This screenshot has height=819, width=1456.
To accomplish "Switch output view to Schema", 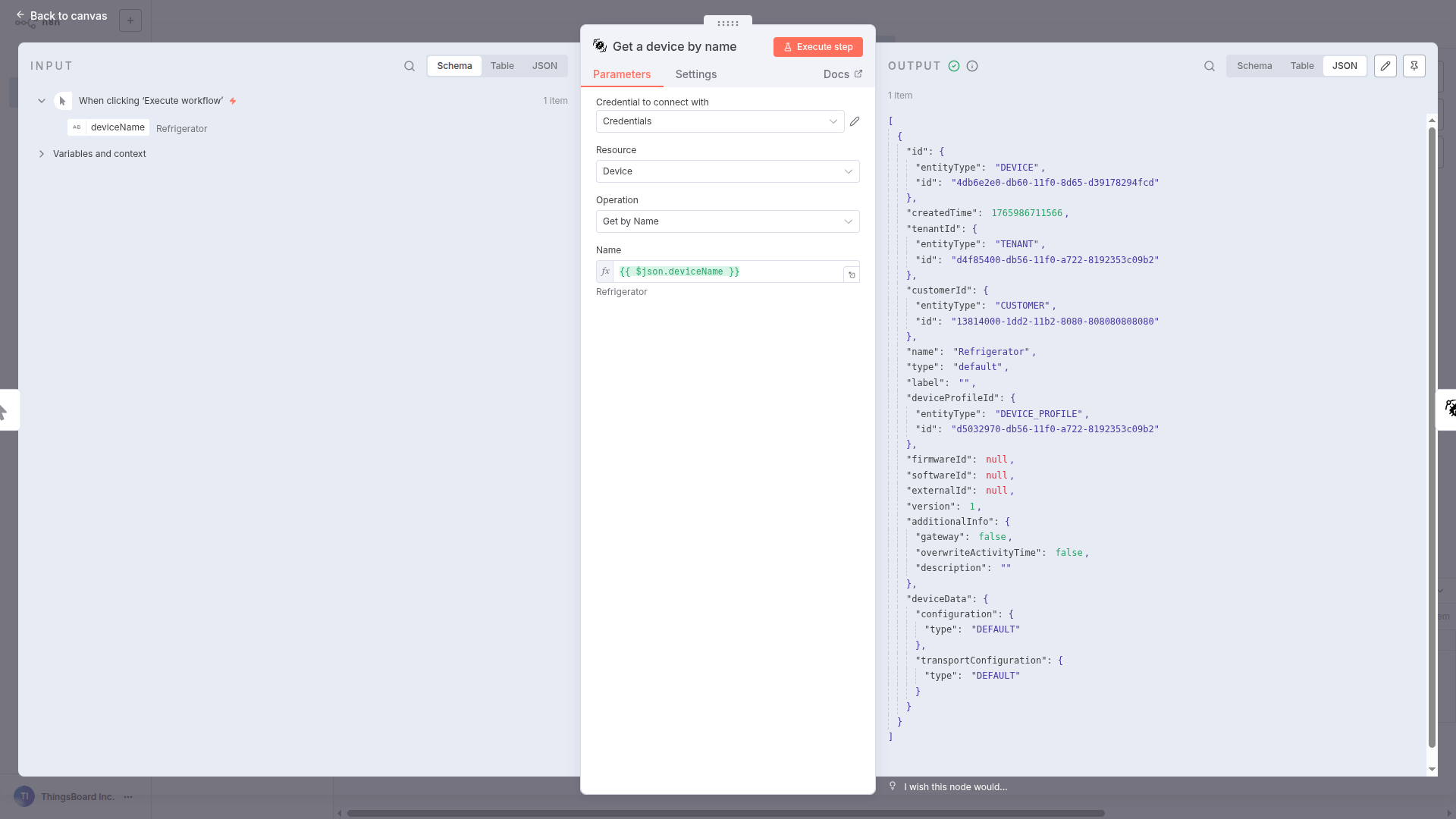I will (1254, 66).
